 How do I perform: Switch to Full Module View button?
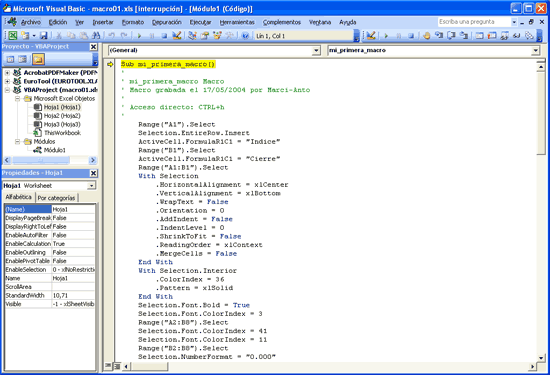117,366
